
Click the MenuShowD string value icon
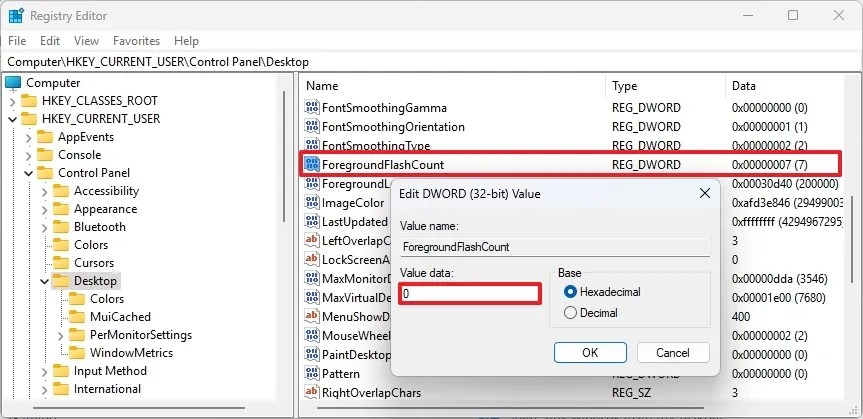(312, 316)
